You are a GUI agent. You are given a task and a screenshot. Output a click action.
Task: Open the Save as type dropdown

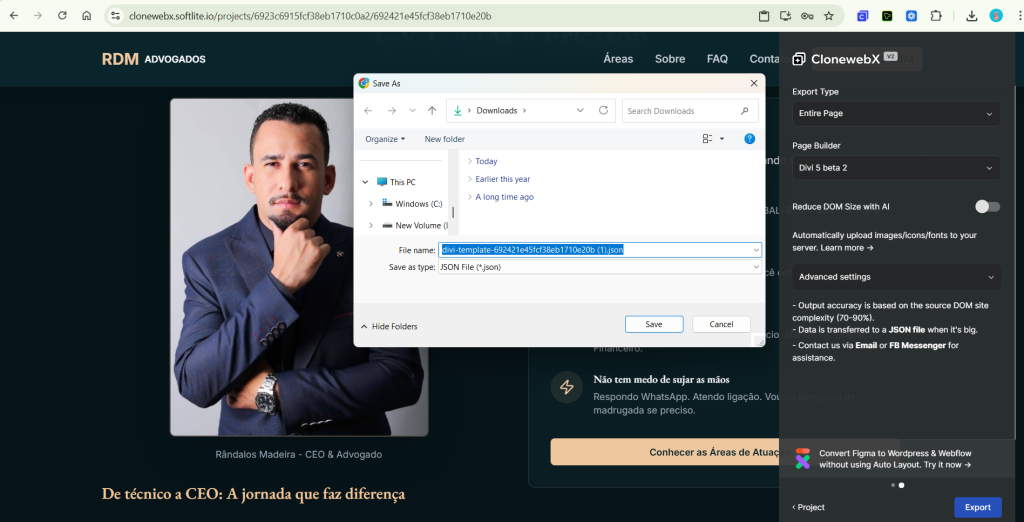pyautogui.click(x=600, y=267)
